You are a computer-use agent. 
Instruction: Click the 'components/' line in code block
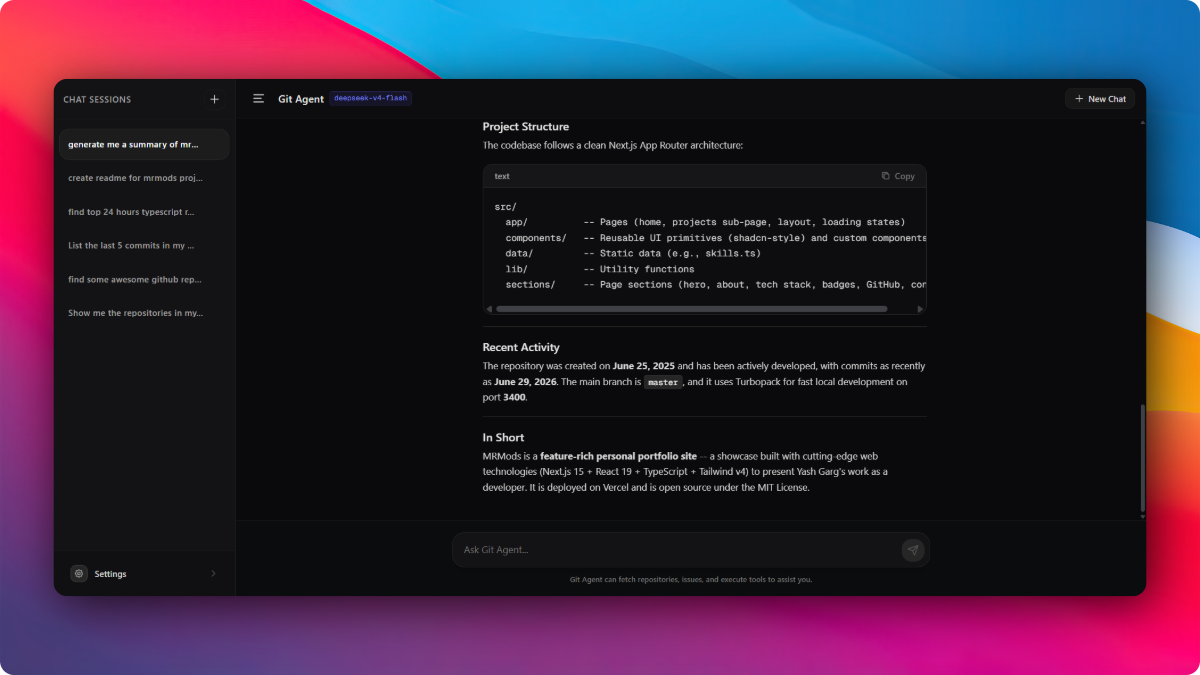[716, 238]
